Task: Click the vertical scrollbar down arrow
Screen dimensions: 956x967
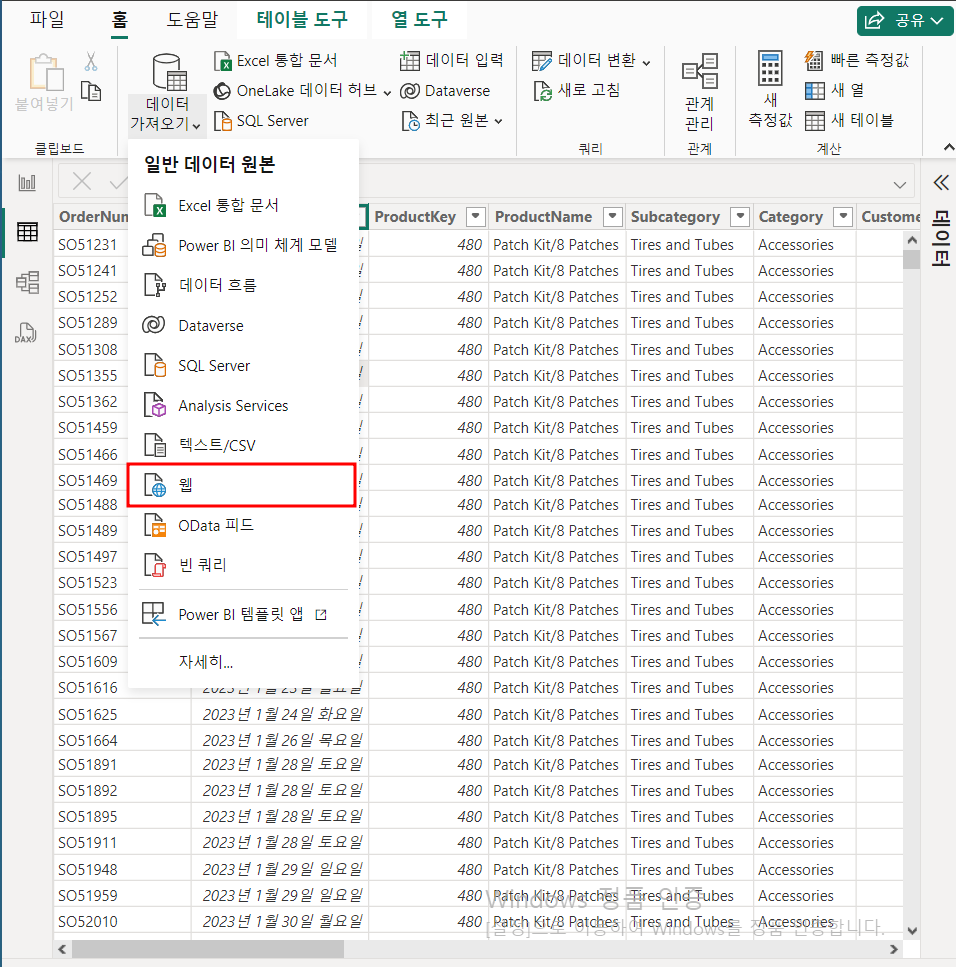Action: 912,931
